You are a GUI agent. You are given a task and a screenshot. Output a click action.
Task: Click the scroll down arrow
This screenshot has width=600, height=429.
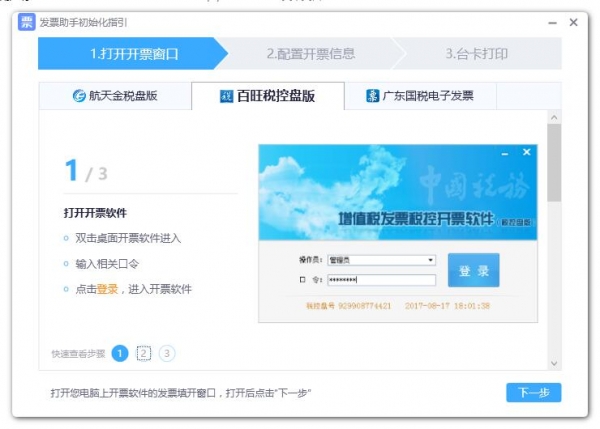pyautogui.click(x=554, y=363)
